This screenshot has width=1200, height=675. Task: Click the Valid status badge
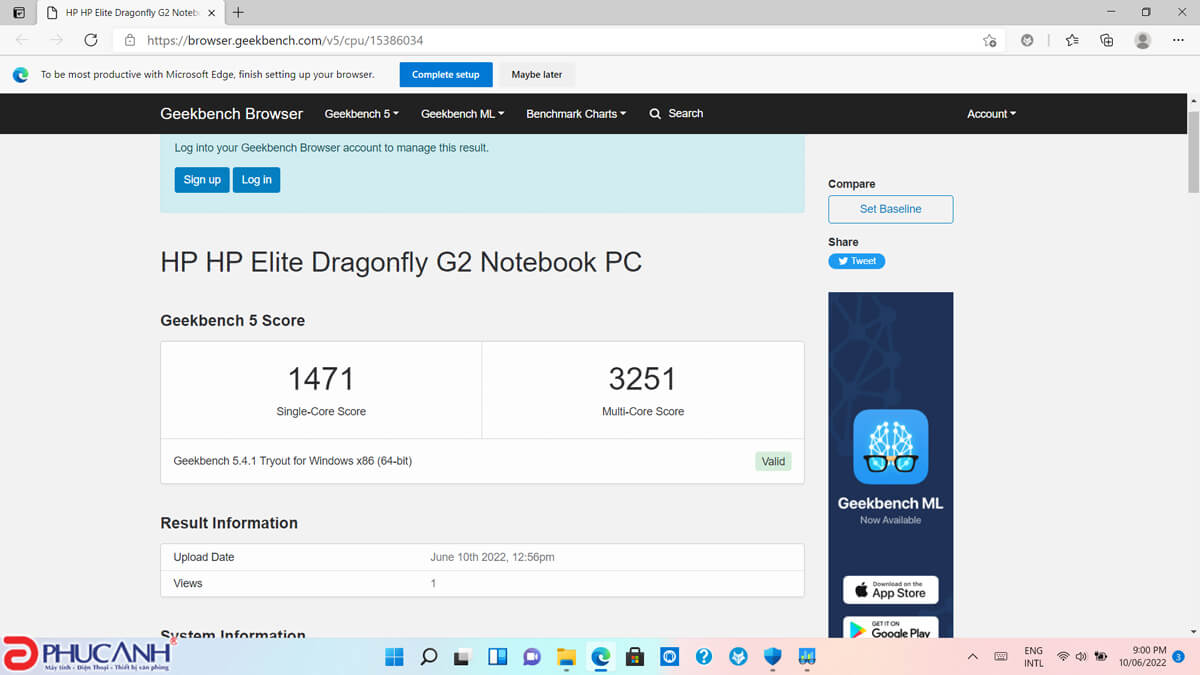[773, 461]
